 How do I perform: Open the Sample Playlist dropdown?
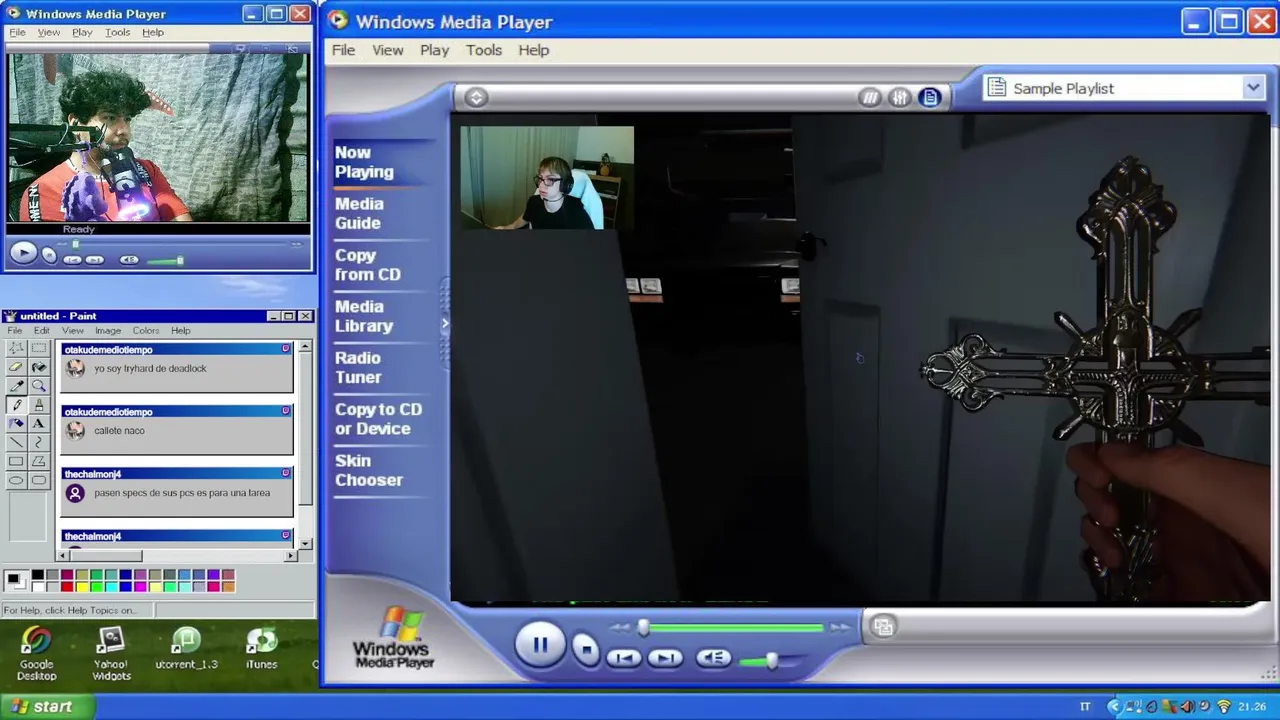(x=1253, y=88)
